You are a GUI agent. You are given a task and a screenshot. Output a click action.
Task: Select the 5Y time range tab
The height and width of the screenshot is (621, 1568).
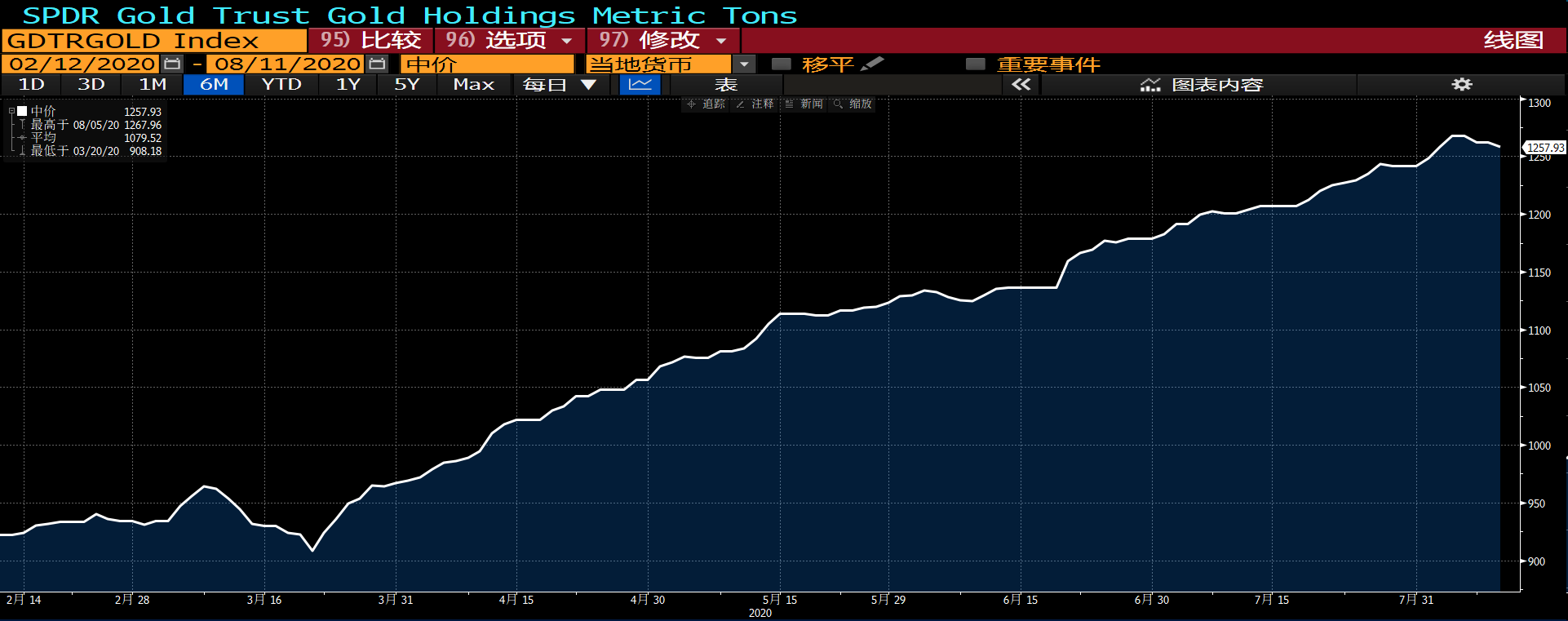tap(407, 84)
